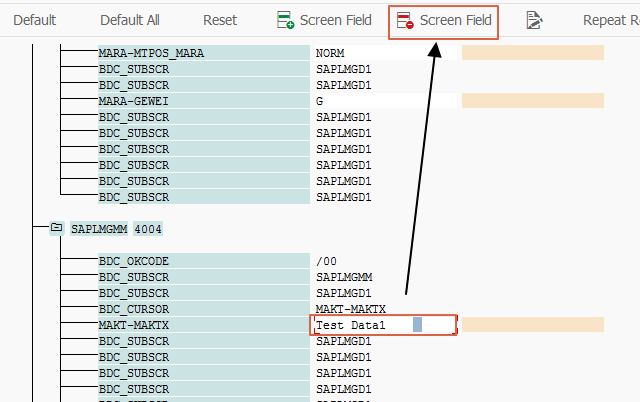This screenshot has width=640, height=402.
Task: Select the MARA-GEWEI field row
Action: 204,101
